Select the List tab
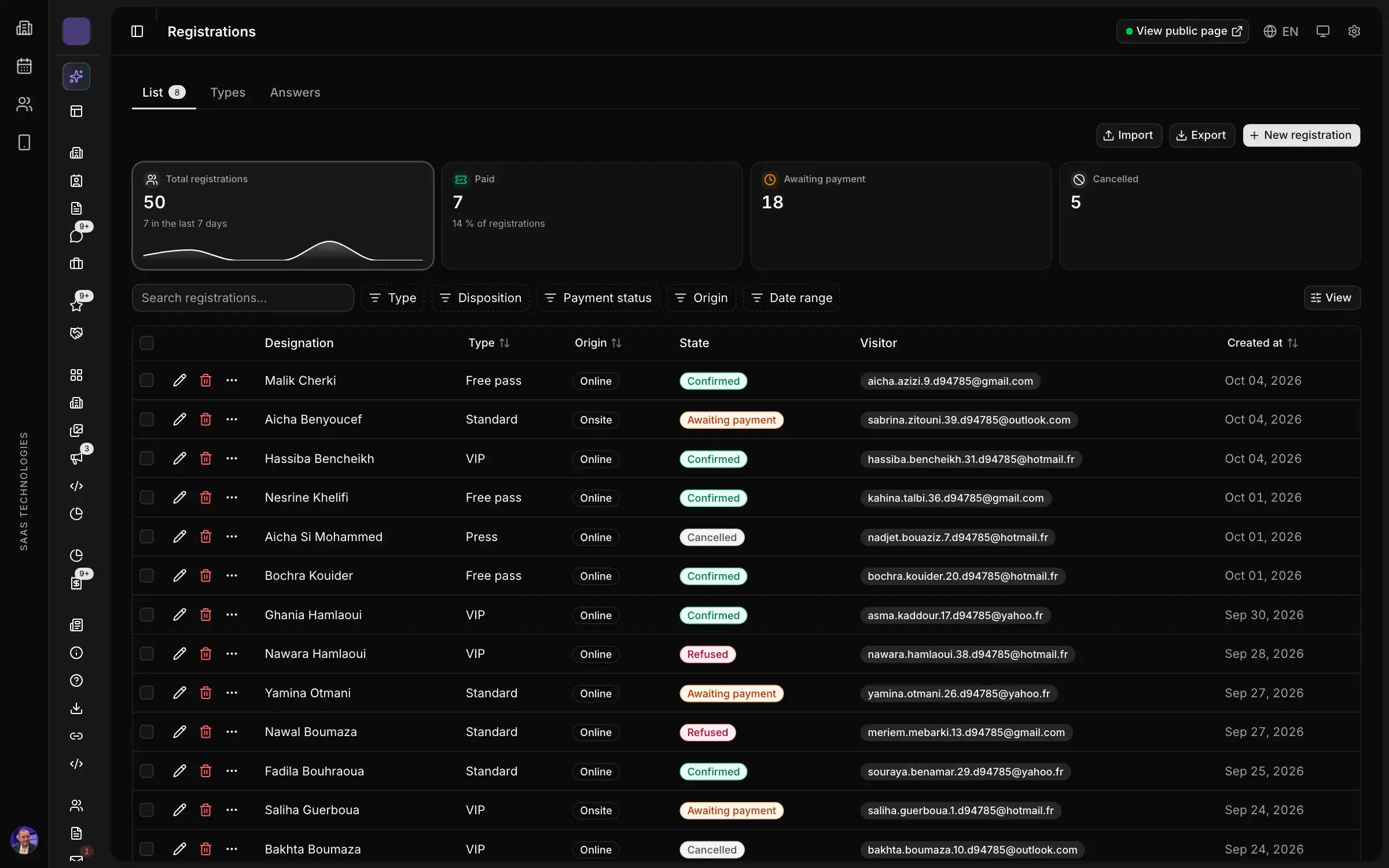 pyautogui.click(x=164, y=93)
